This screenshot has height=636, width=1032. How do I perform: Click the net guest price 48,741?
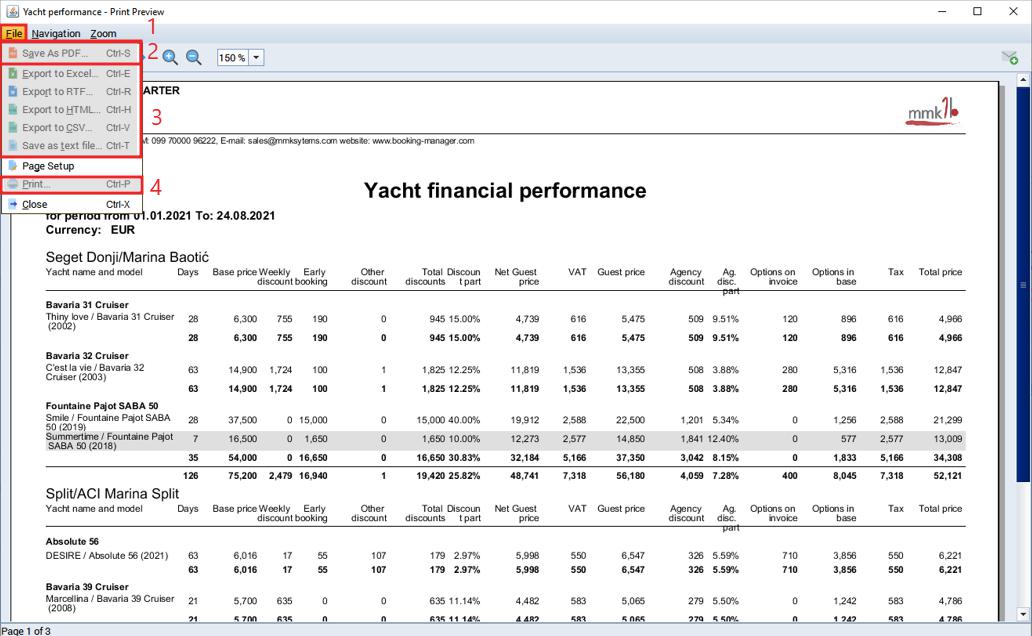[525, 475]
